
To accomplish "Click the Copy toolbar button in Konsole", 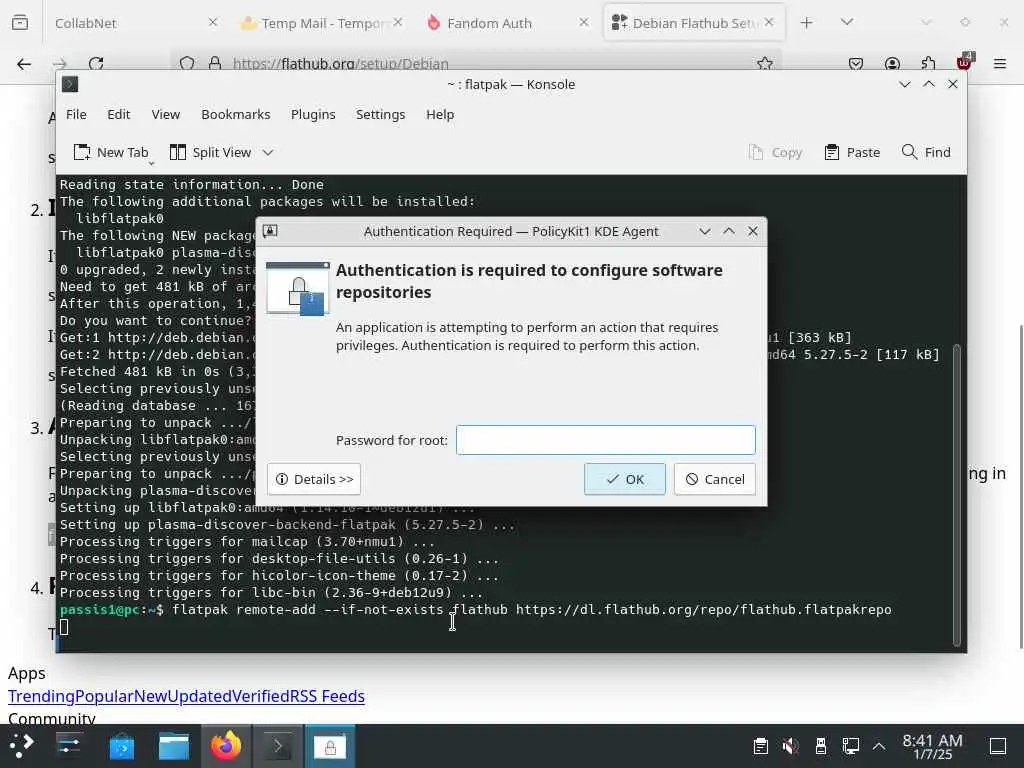I will [x=775, y=152].
